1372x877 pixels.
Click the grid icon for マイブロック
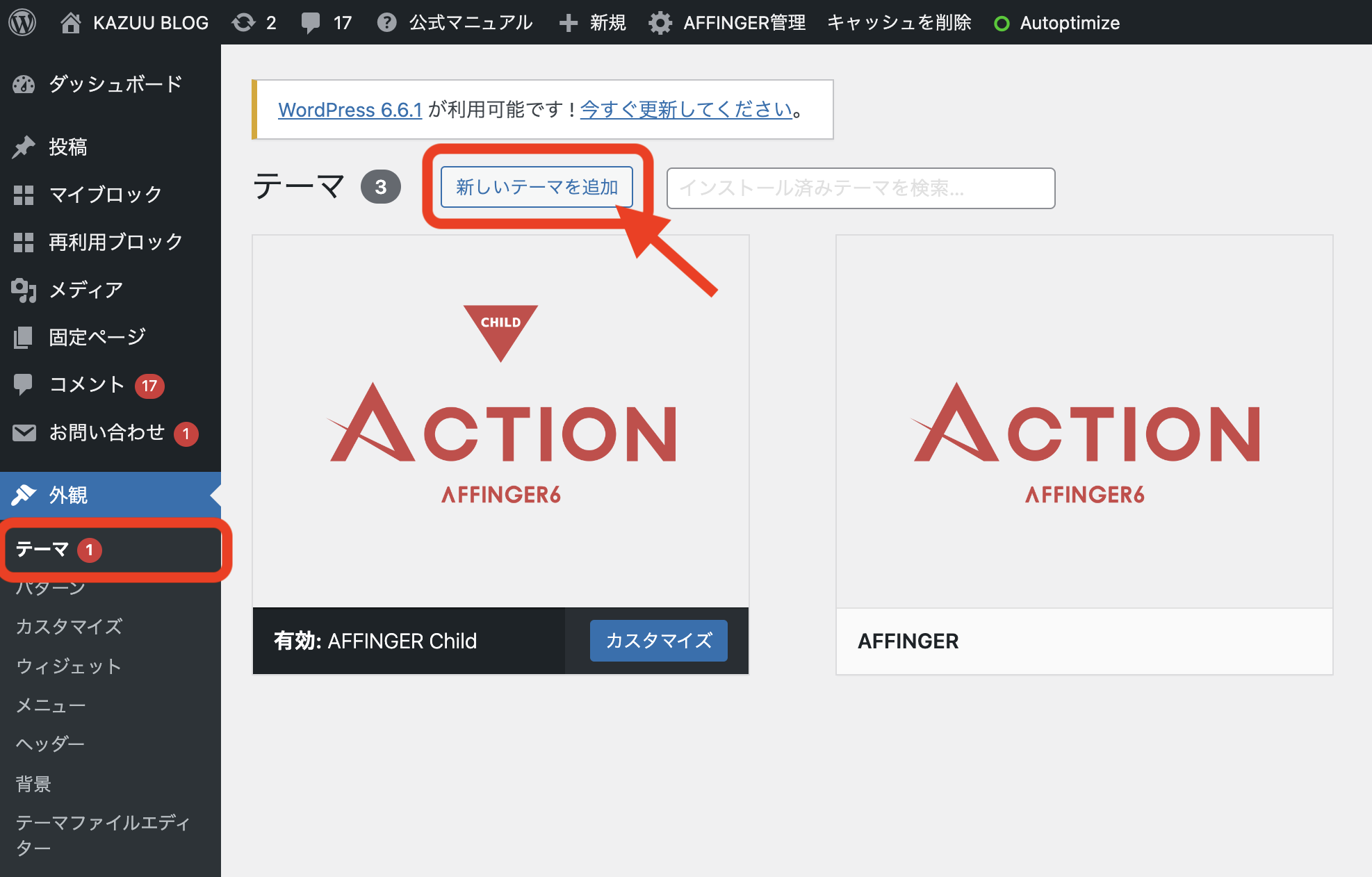[24, 195]
